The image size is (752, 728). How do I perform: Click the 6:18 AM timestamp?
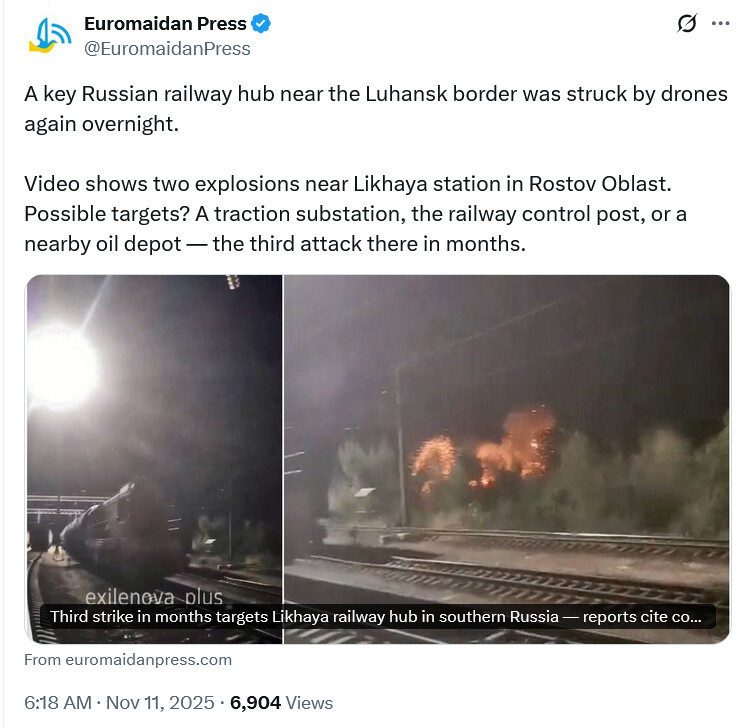[x=58, y=703]
